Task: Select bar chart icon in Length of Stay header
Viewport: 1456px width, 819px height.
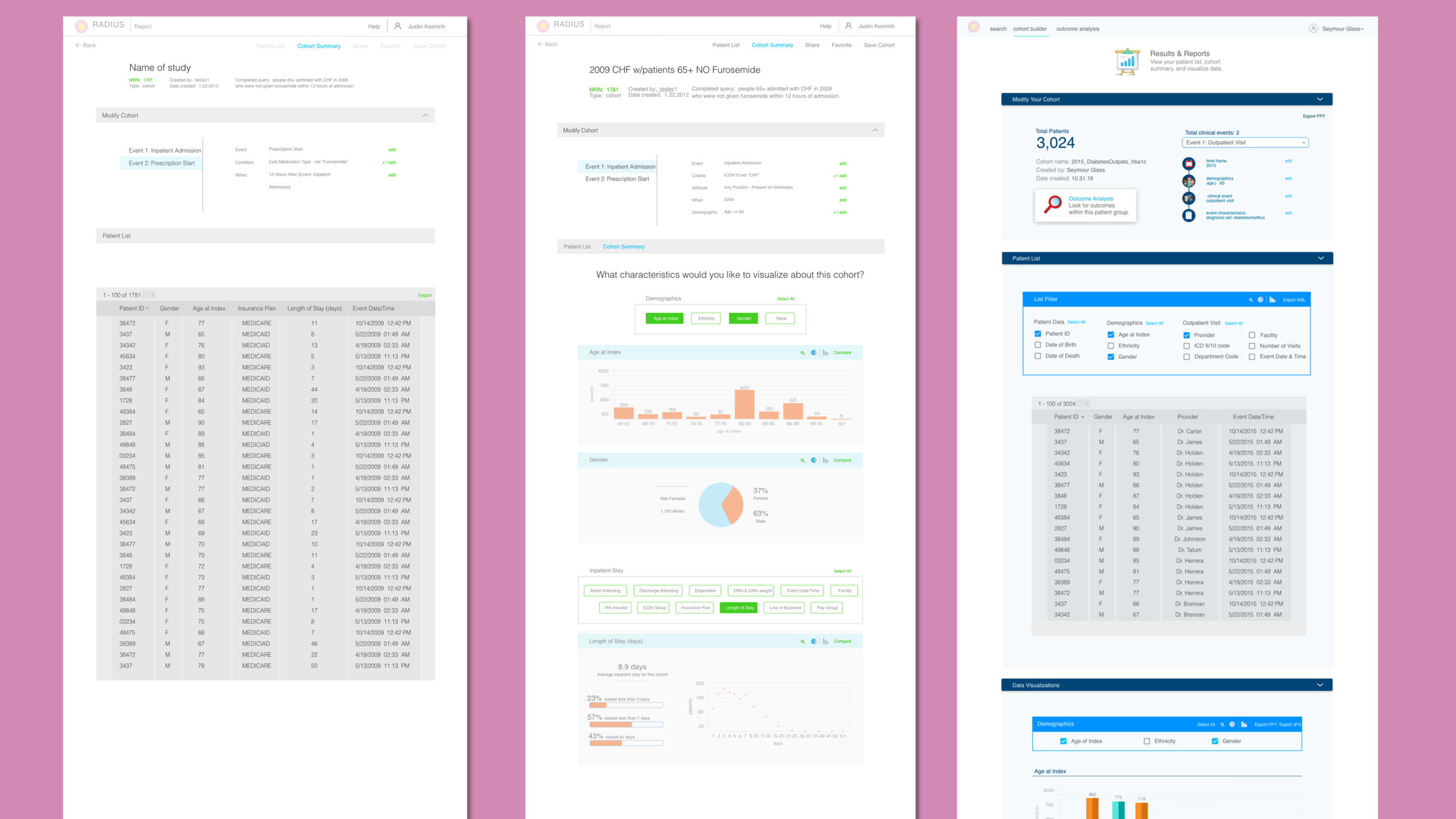Action: click(x=825, y=641)
